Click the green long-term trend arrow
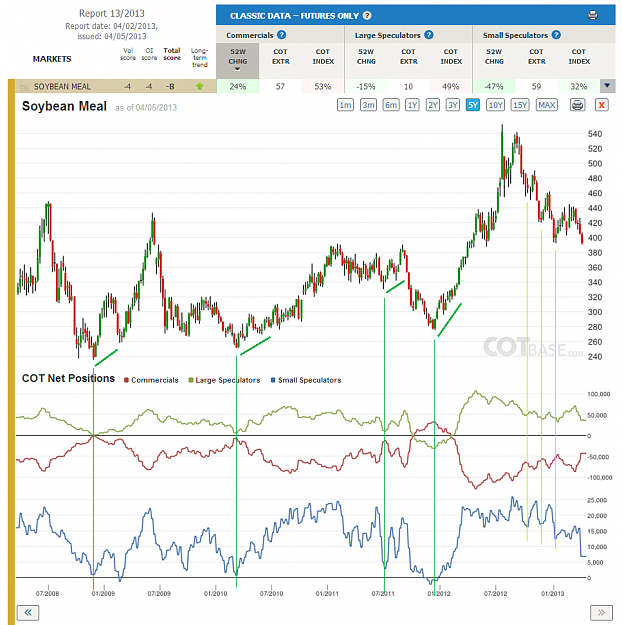This screenshot has height=625, width=622. 200,86
